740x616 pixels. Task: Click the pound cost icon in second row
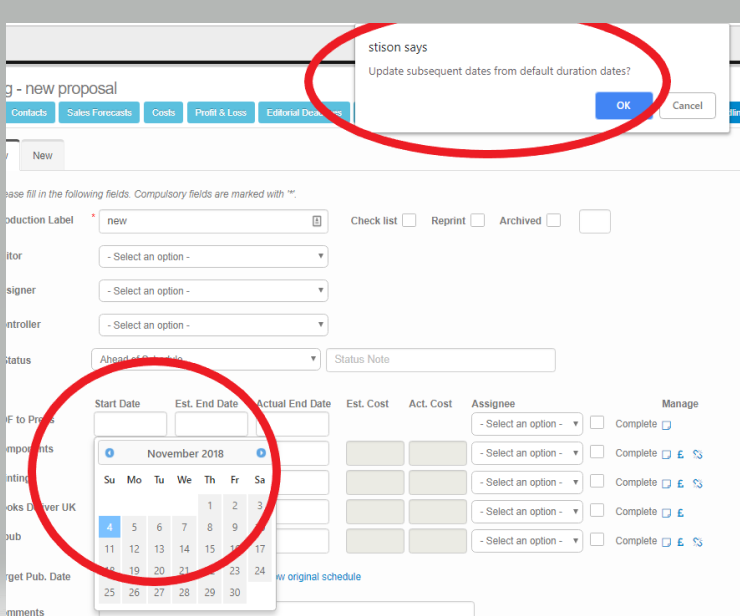click(680, 454)
